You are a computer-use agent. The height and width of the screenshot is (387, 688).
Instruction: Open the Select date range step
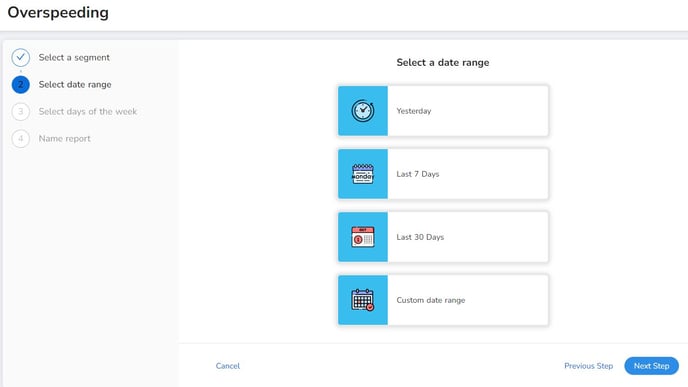75,85
